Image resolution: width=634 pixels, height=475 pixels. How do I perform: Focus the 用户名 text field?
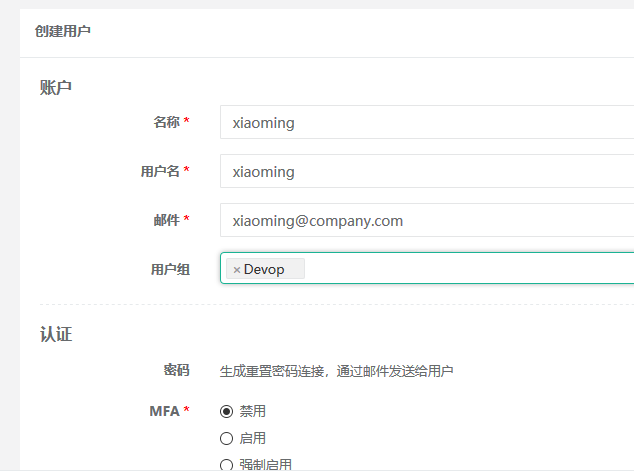[x=426, y=171]
